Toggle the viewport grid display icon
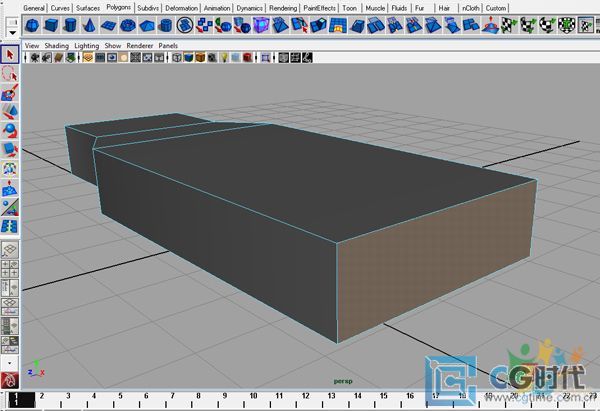Viewport: 600px width, 411px height. 88,58
